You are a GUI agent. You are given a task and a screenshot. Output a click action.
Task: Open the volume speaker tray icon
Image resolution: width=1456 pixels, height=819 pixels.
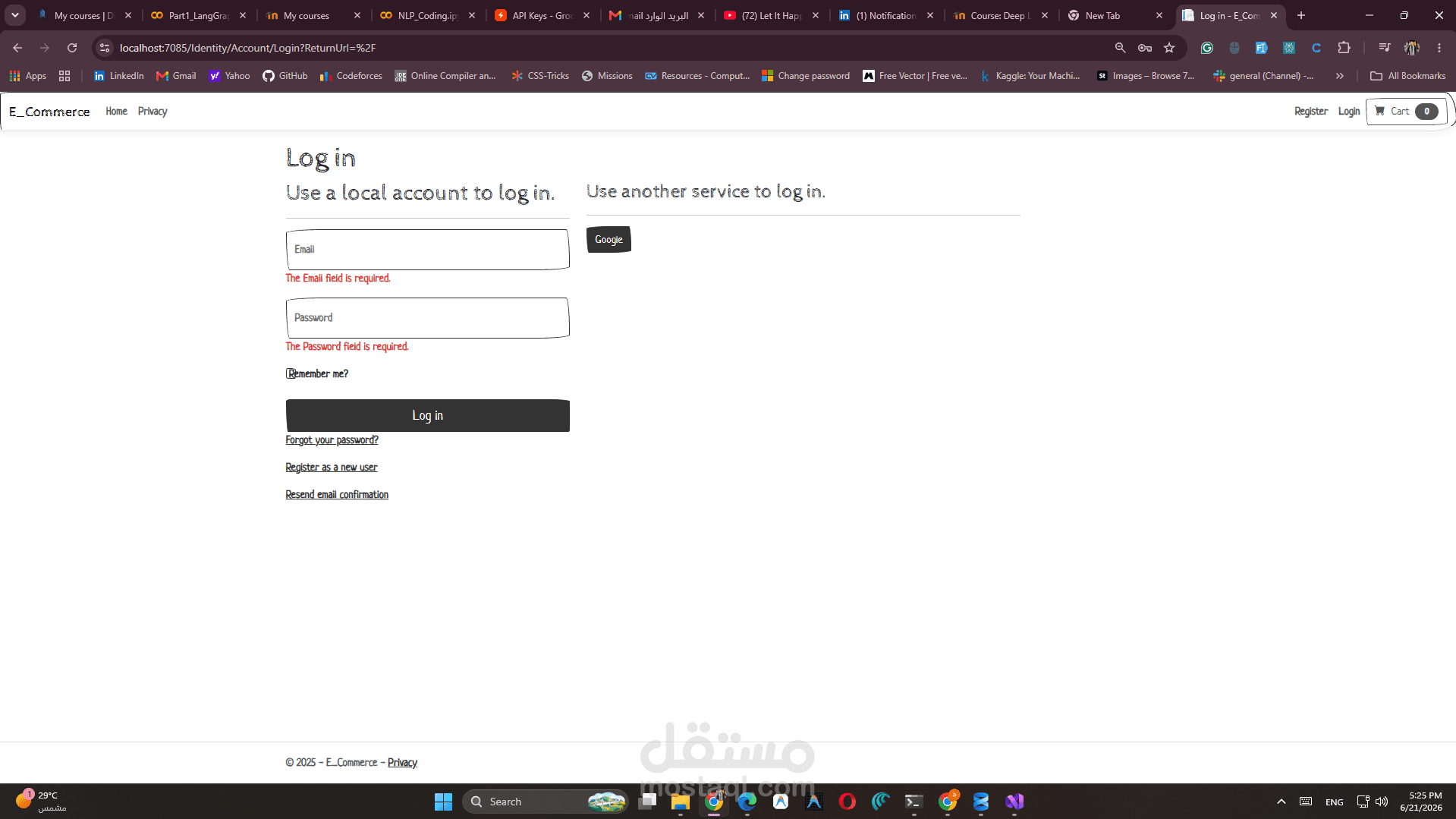click(x=1382, y=802)
